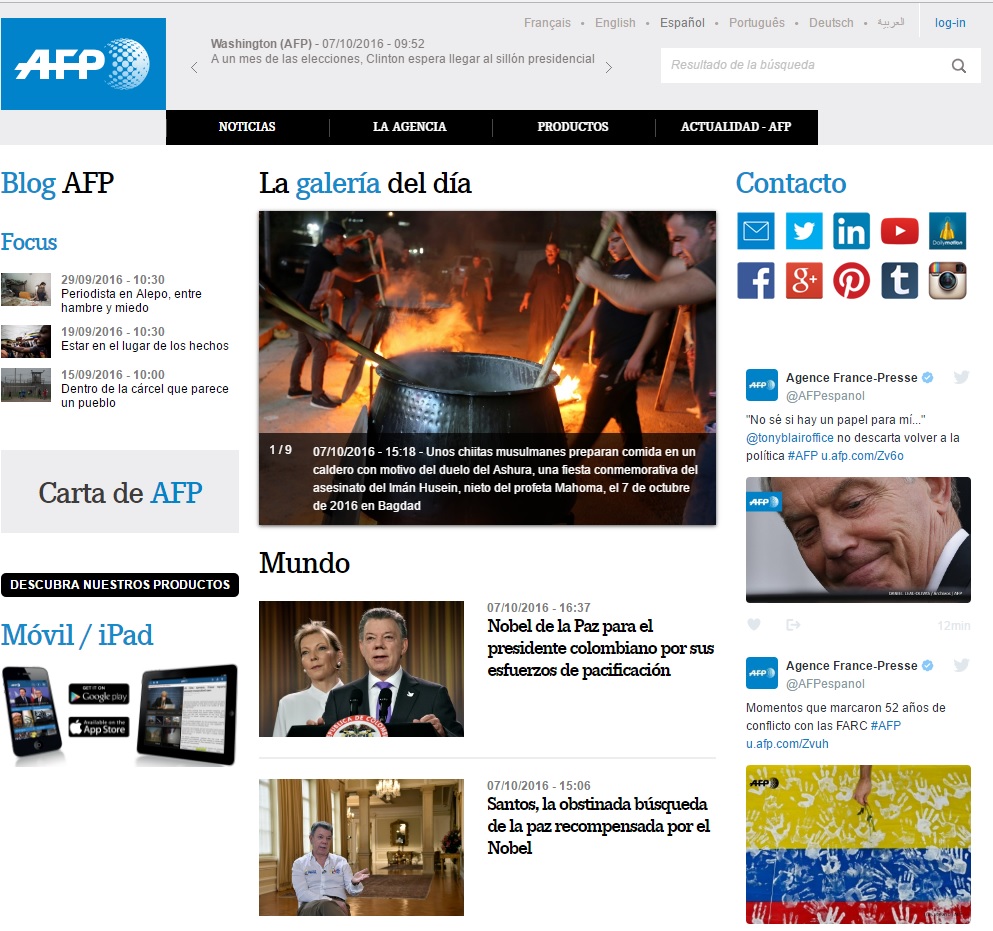Switch language to Deutsch
993x931 pixels.
[x=831, y=23]
